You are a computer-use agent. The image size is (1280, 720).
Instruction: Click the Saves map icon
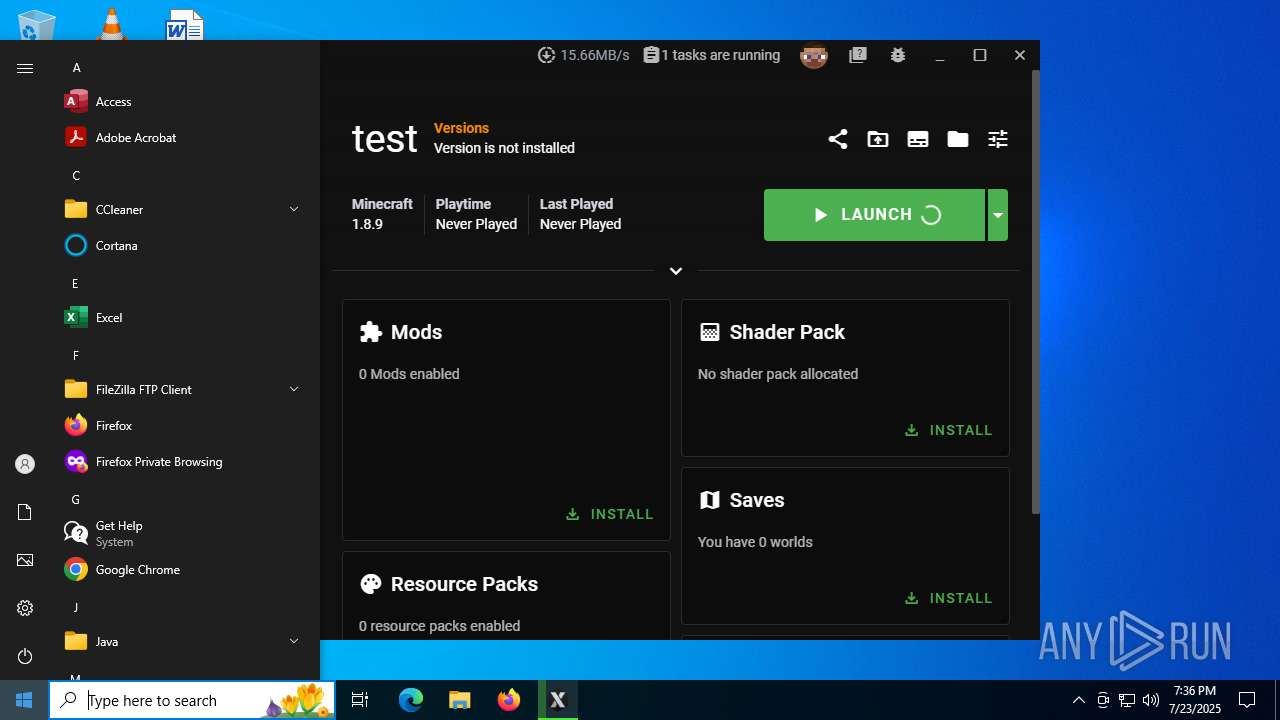(710, 500)
